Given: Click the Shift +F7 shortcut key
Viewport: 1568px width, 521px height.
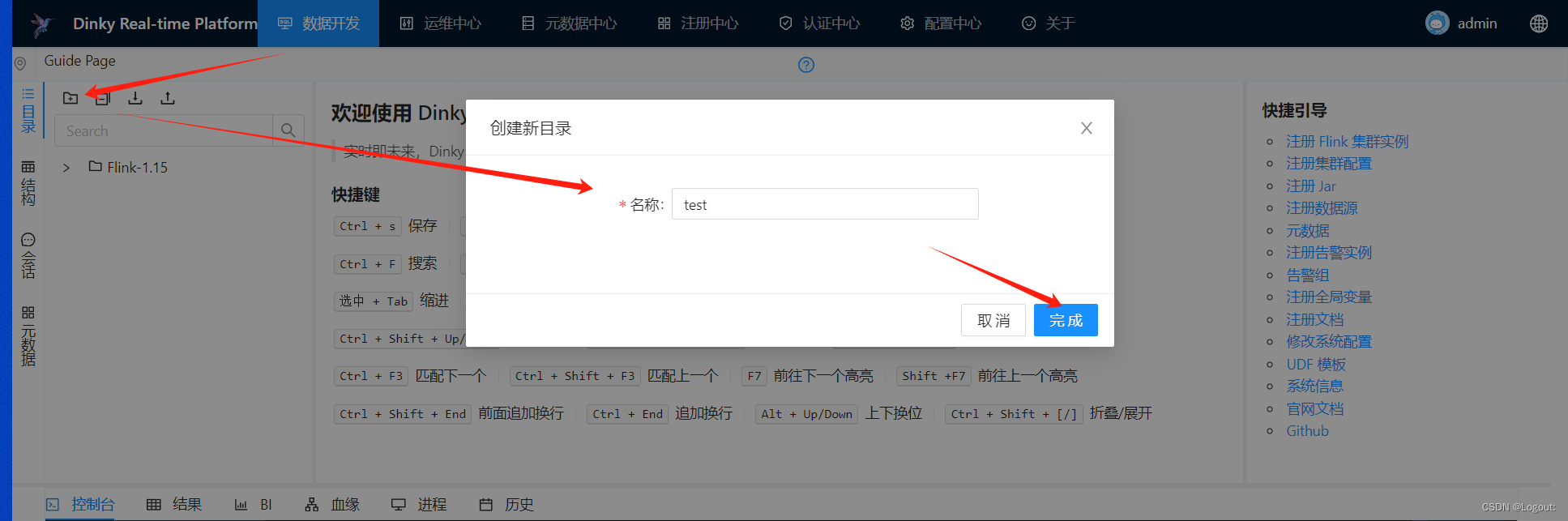Looking at the screenshot, I should pyautogui.click(x=934, y=376).
